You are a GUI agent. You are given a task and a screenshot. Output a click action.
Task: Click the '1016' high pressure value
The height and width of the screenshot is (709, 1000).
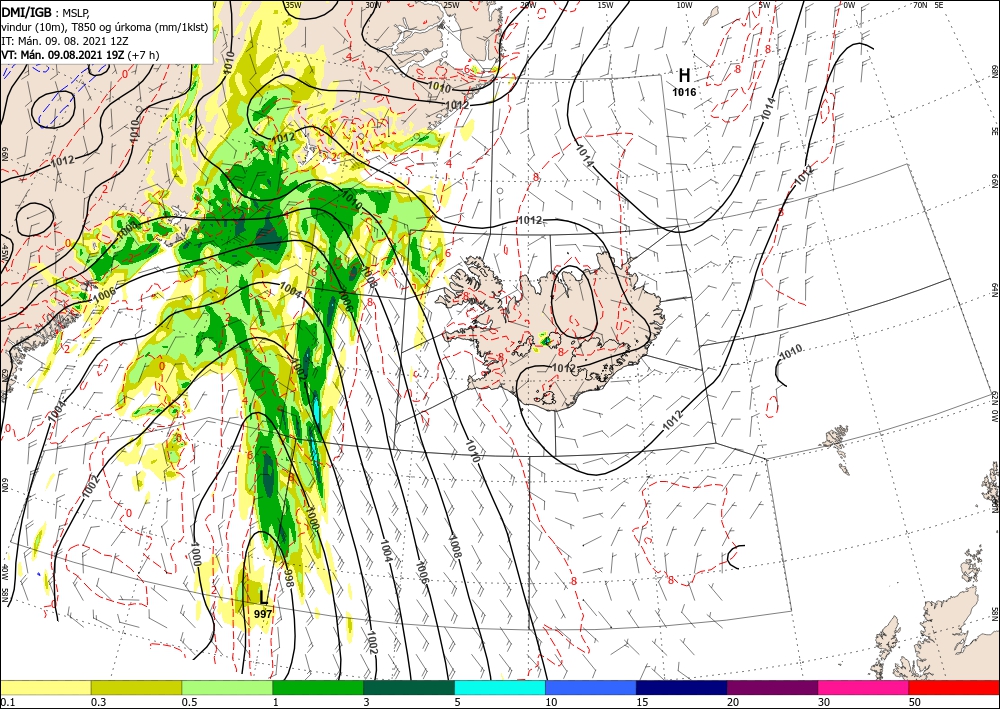click(x=684, y=92)
